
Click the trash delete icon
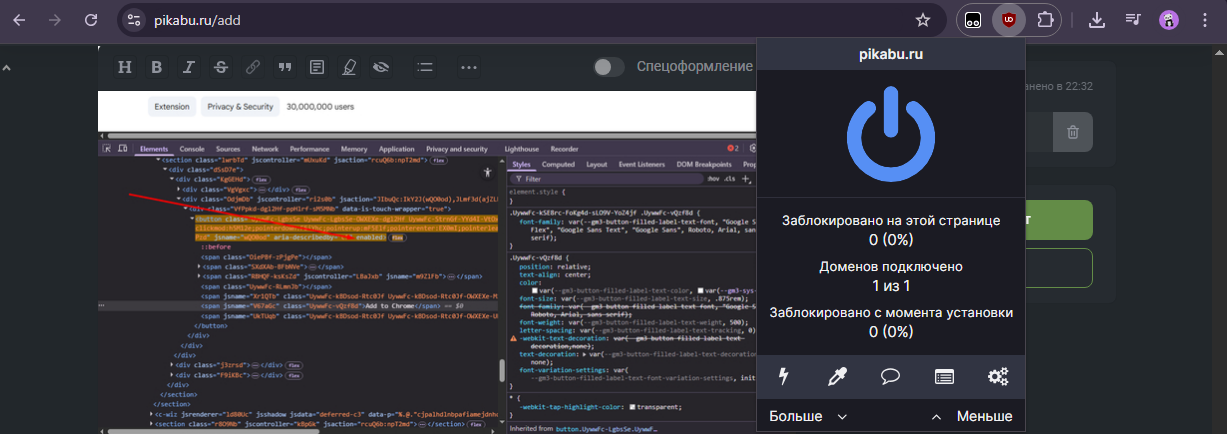1072,132
